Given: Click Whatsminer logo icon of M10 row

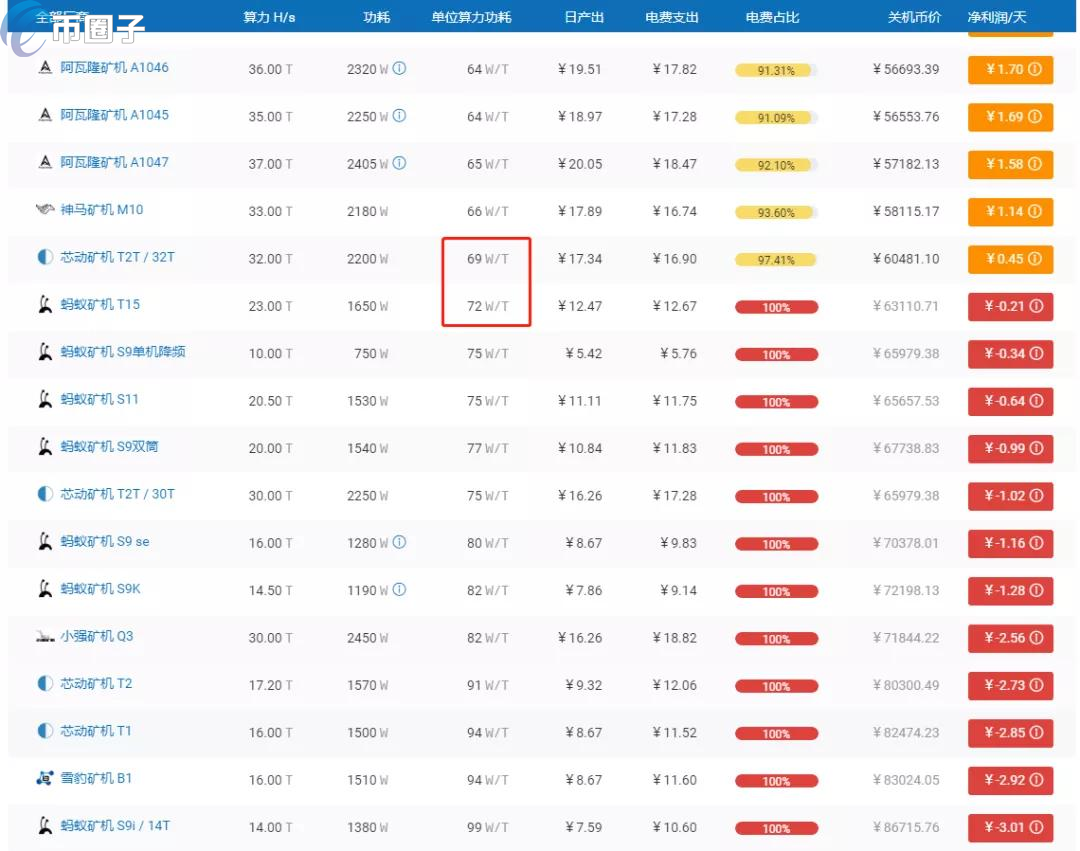Looking at the screenshot, I should 45,209.
